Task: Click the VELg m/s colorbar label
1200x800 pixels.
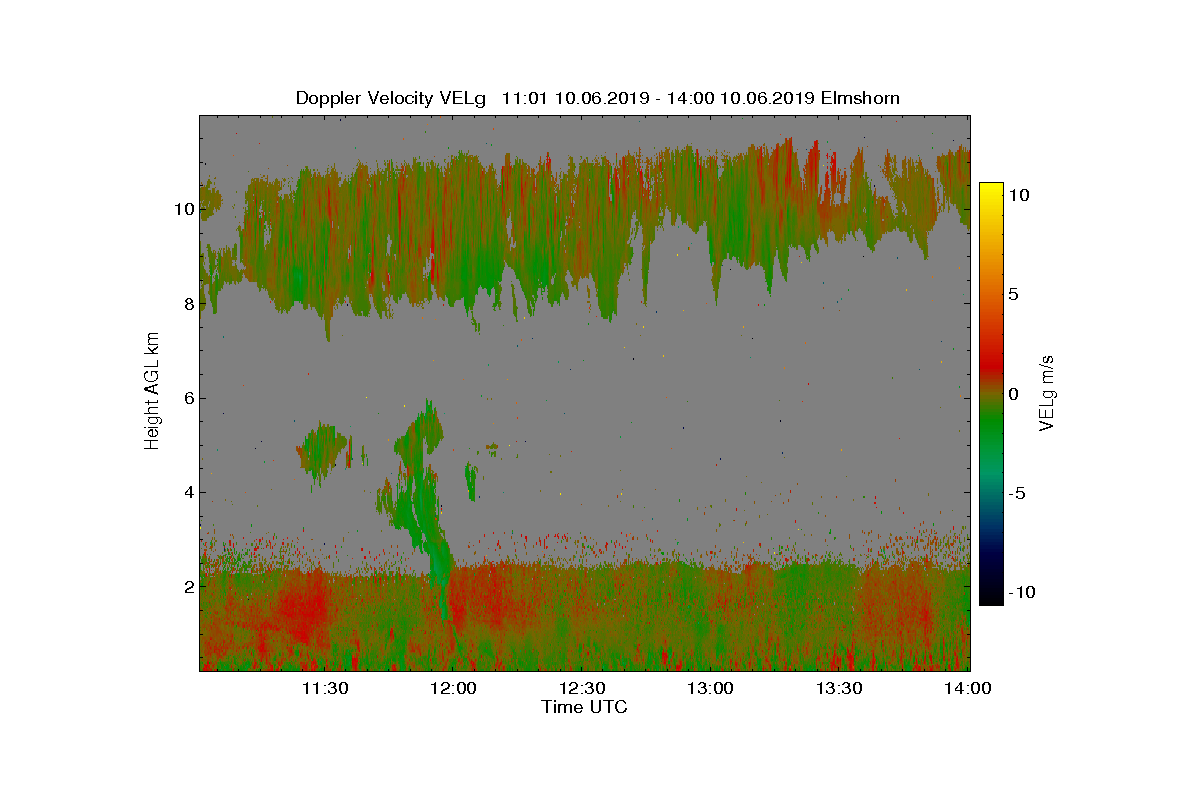Action: tap(1048, 392)
